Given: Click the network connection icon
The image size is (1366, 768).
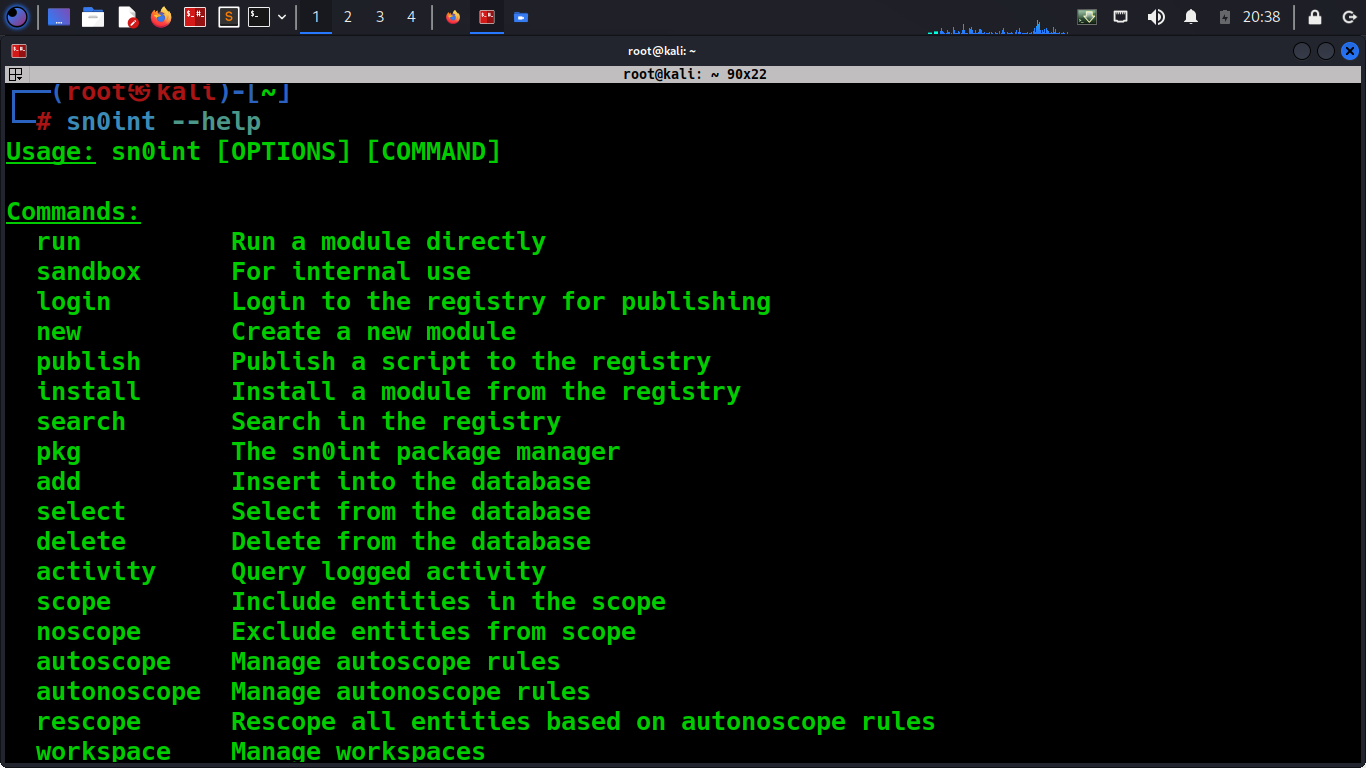Looking at the screenshot, I should [x=1121, y=17].
